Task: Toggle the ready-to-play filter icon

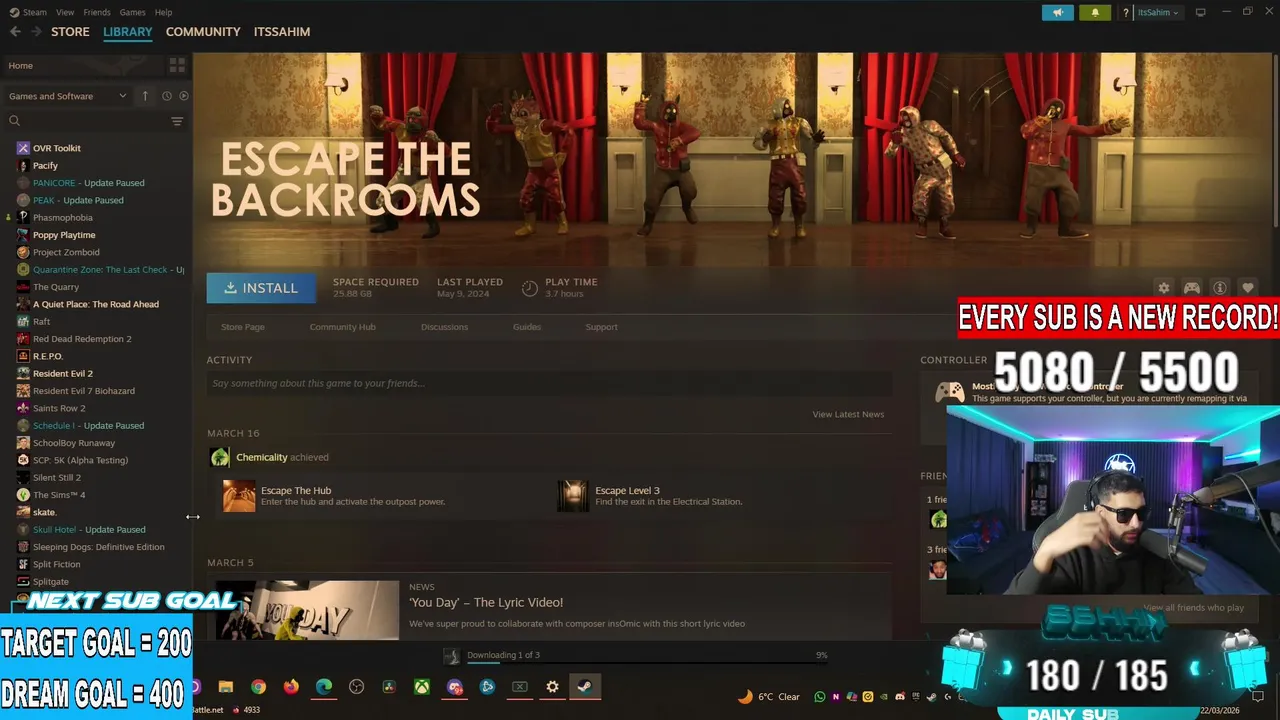Action: click(x=183, y=96)
